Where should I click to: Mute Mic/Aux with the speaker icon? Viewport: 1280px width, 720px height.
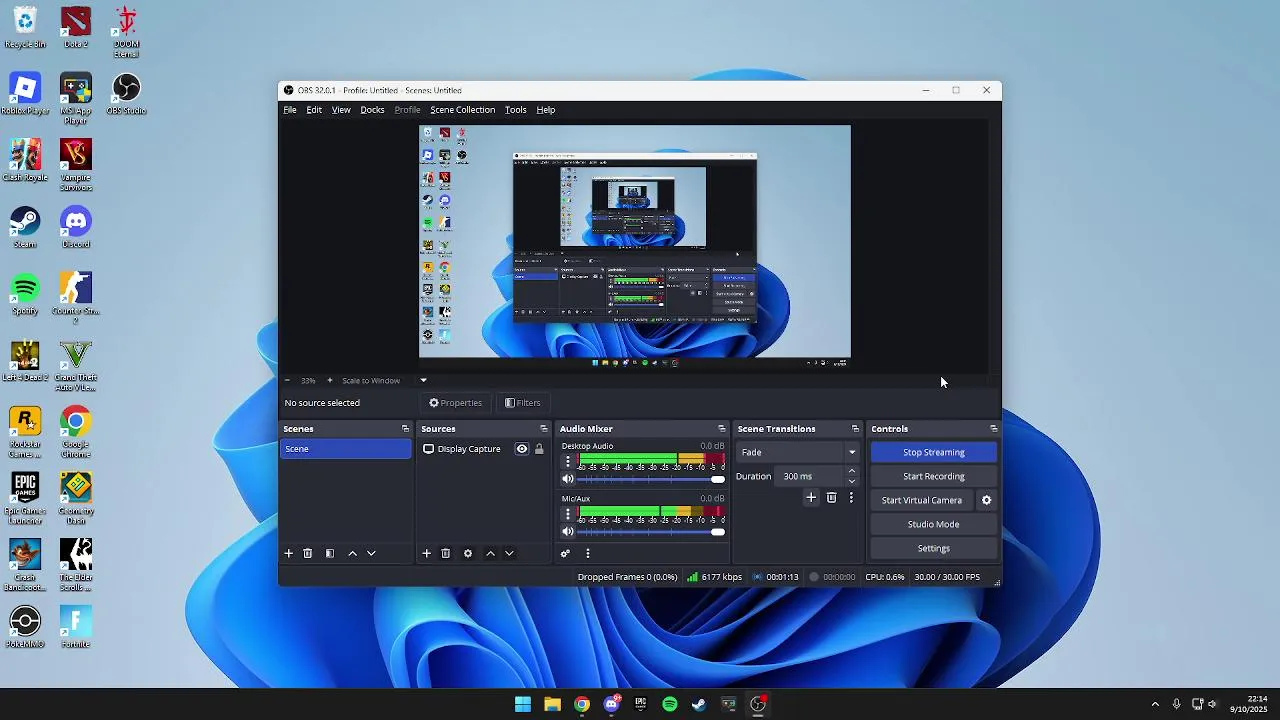567,531
